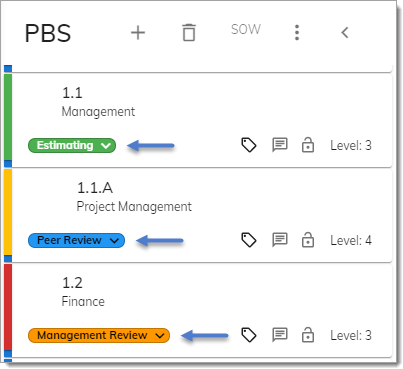Delete selected PBS element via trash icon

(189, 33)
